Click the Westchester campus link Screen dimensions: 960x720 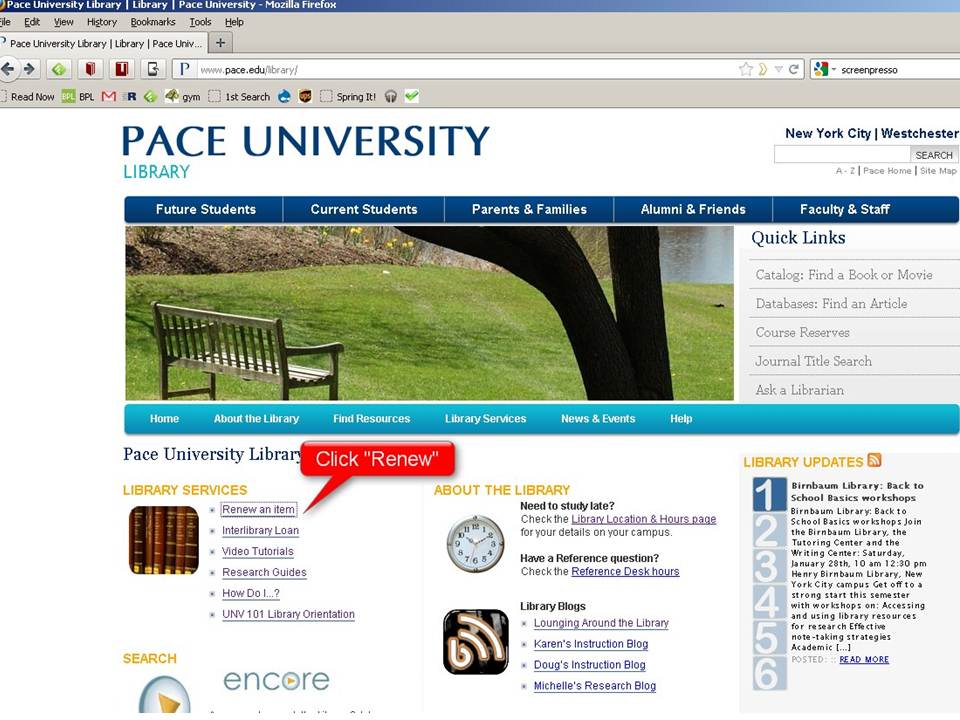coord(920,133)
